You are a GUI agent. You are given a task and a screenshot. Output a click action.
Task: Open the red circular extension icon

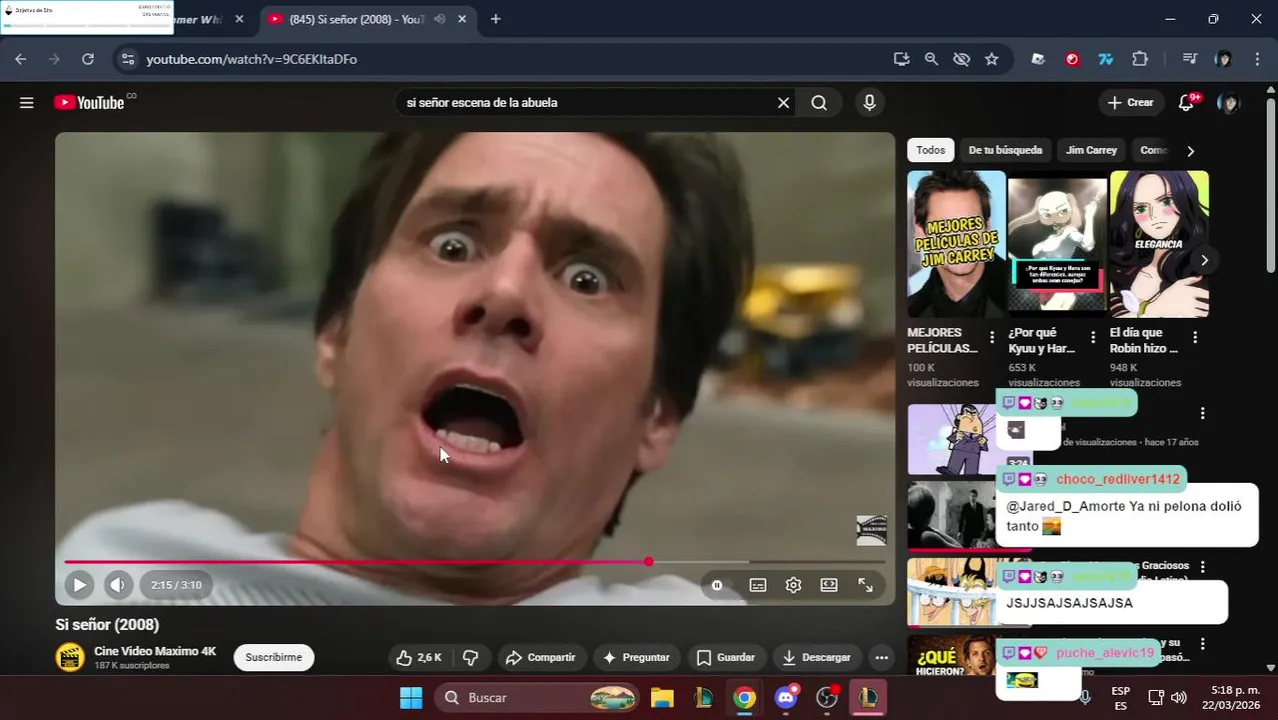[x=1072, y=59]
